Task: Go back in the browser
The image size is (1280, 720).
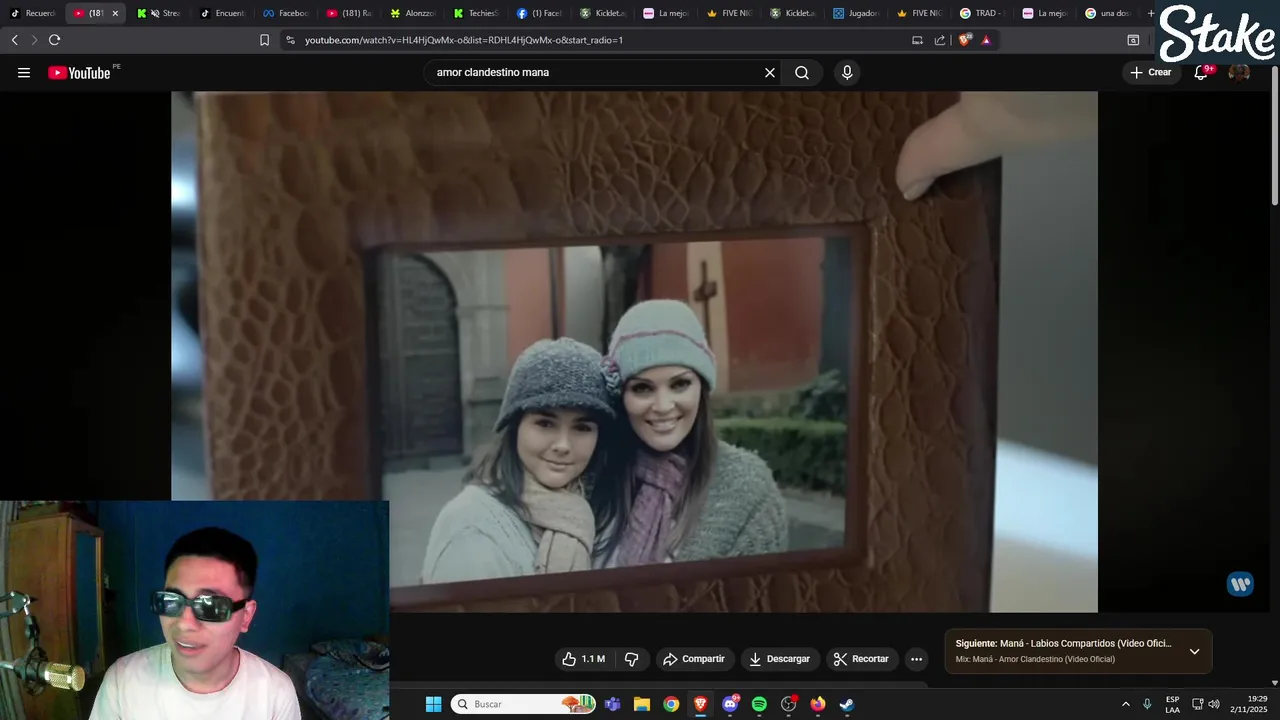Action: click(x=14, y=40)
